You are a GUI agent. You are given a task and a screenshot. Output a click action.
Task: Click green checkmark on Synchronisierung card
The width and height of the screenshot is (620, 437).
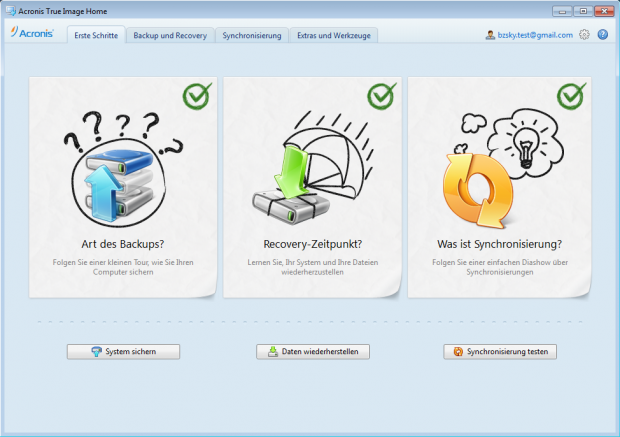point(571,96)
